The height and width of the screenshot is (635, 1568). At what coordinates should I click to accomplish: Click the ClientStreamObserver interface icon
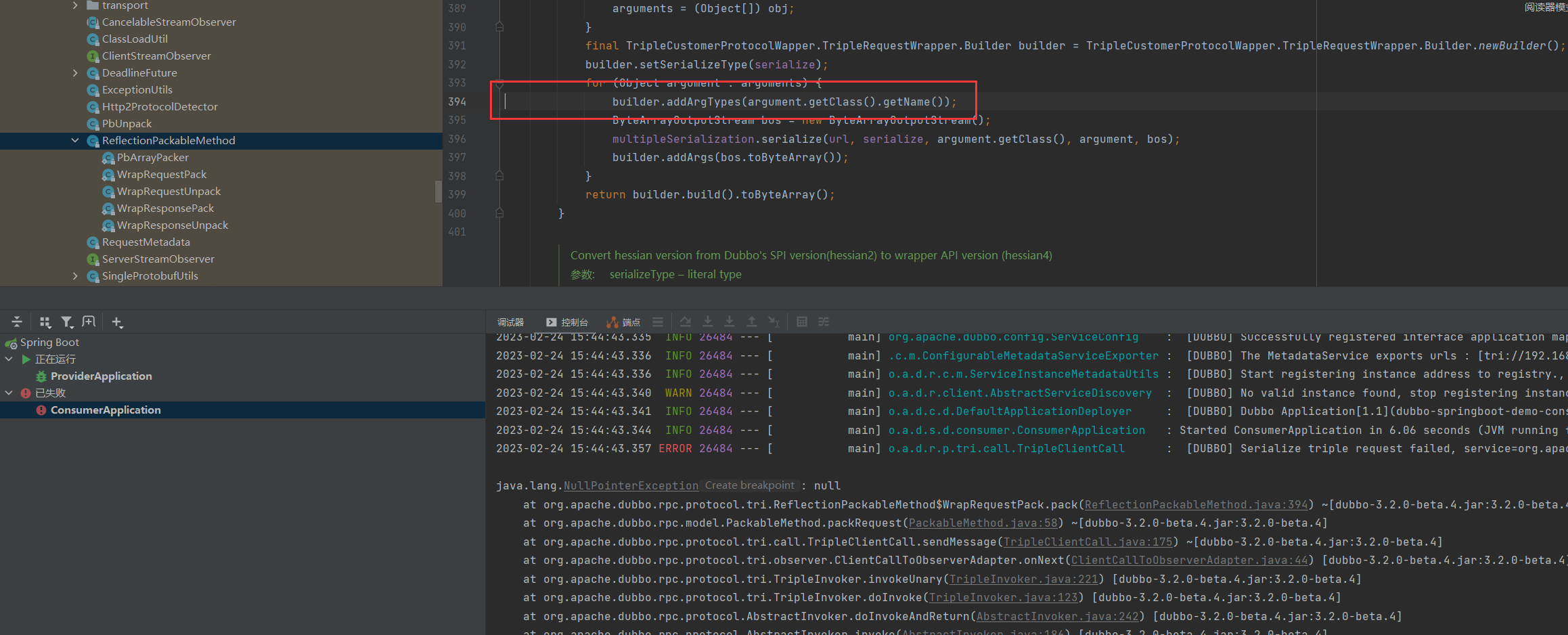pyautogui.click(x=93, y=56)
